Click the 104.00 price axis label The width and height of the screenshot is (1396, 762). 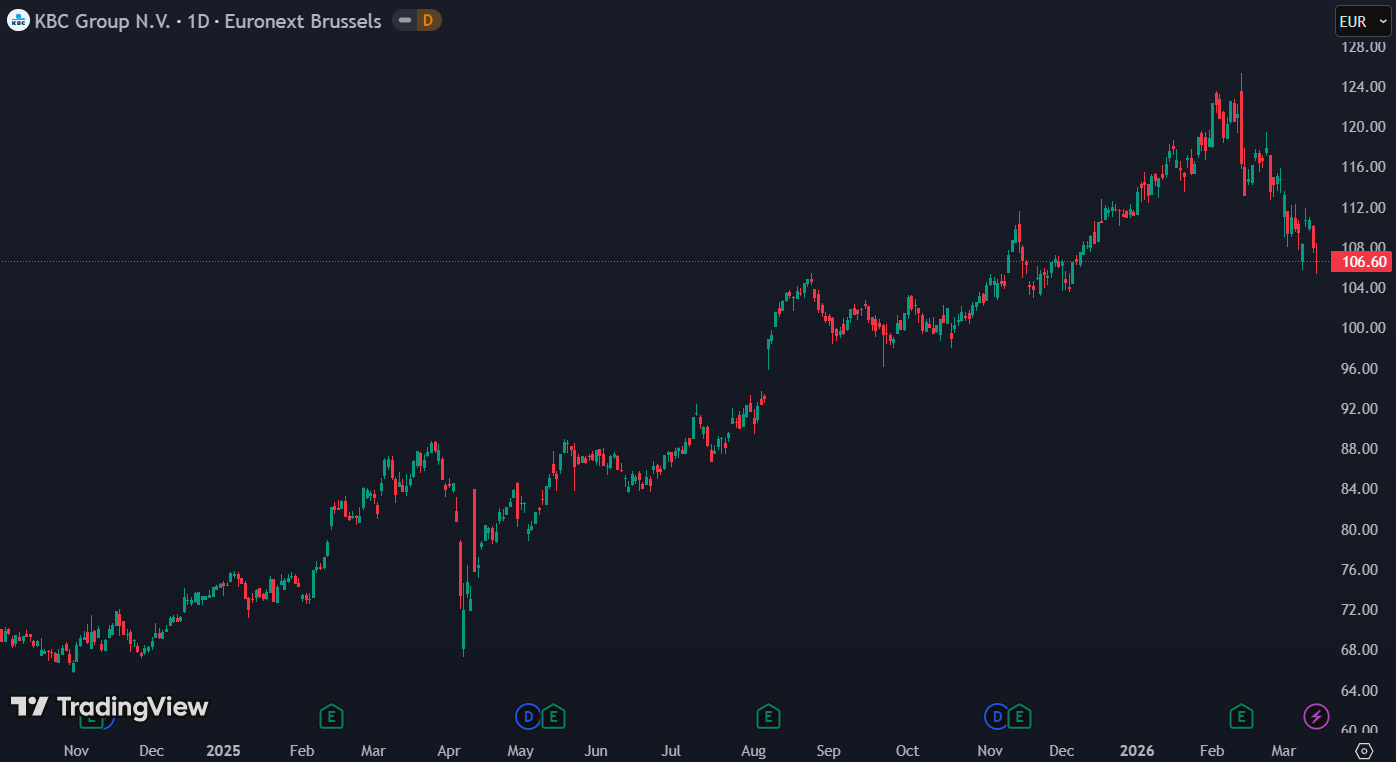click(1364, 288)
